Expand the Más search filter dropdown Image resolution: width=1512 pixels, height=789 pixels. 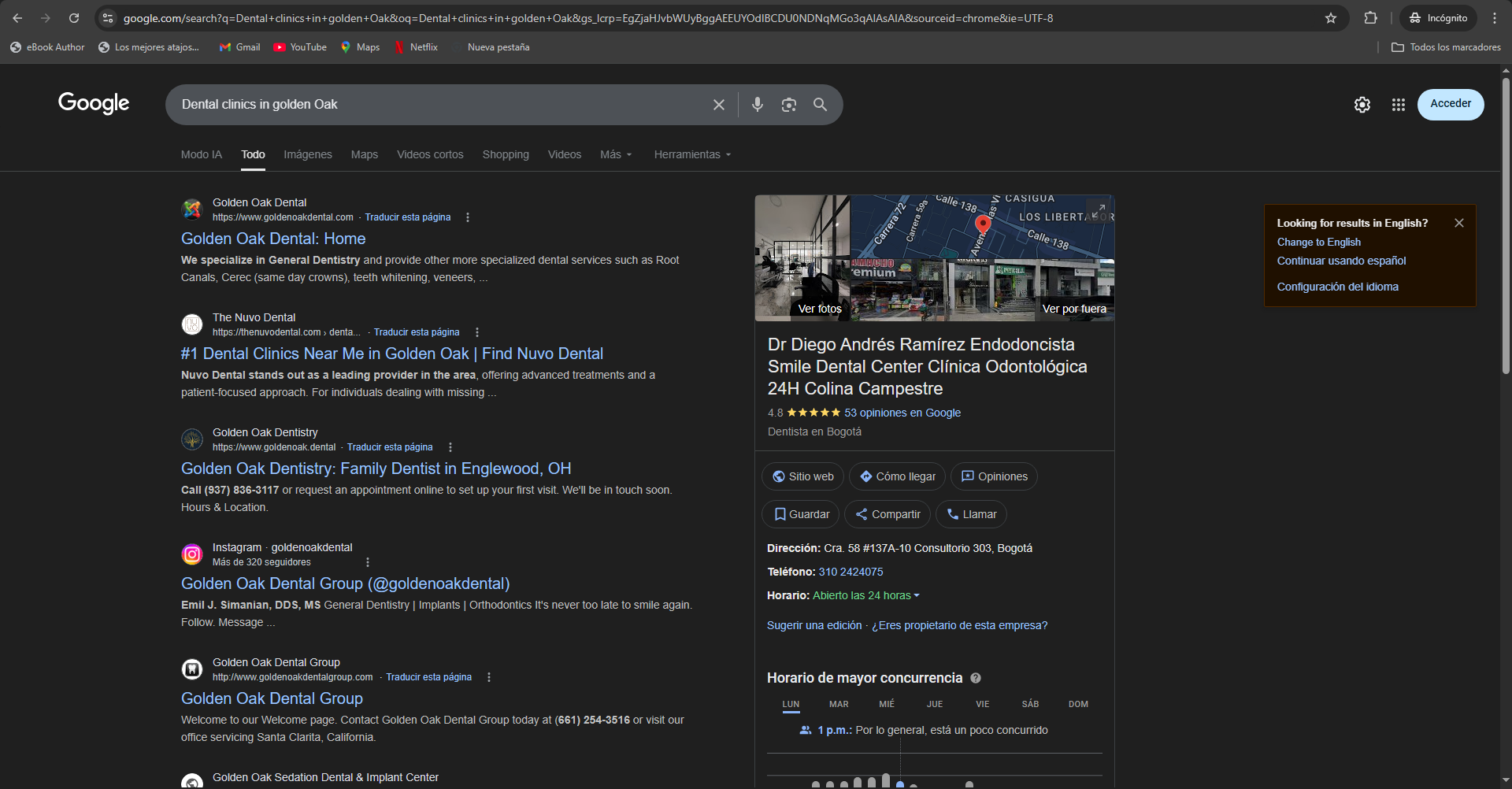point(616,155)
